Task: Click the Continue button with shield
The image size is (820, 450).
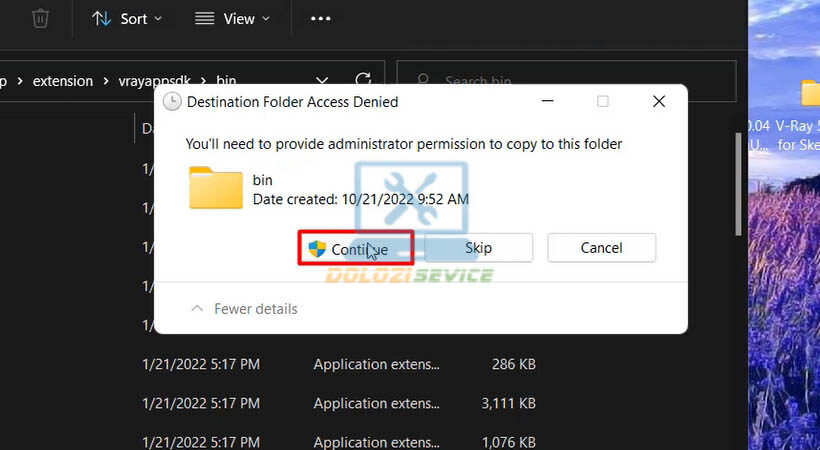Action: [357, 248]
